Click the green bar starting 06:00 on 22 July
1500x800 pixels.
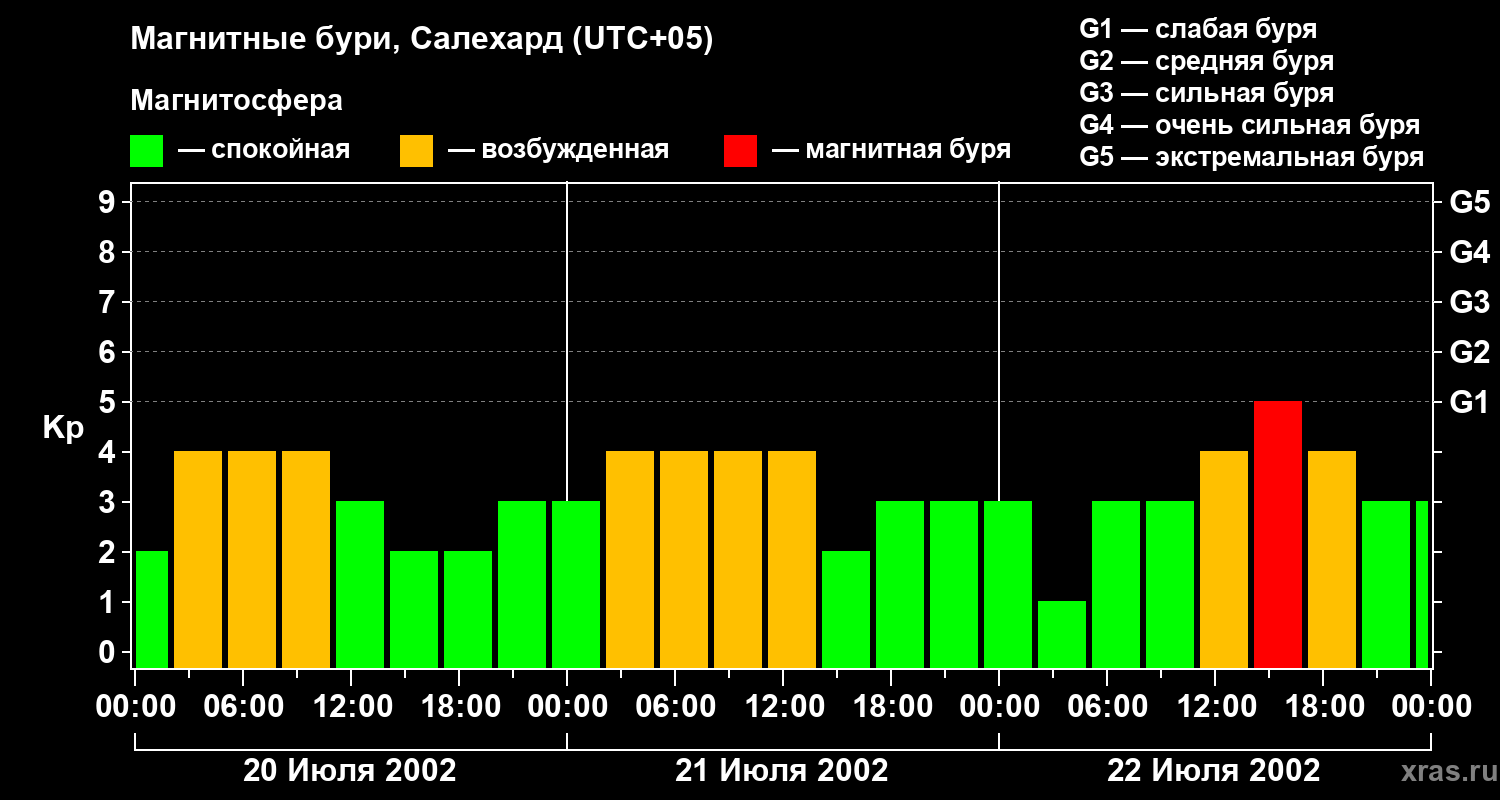(1116, 584)
